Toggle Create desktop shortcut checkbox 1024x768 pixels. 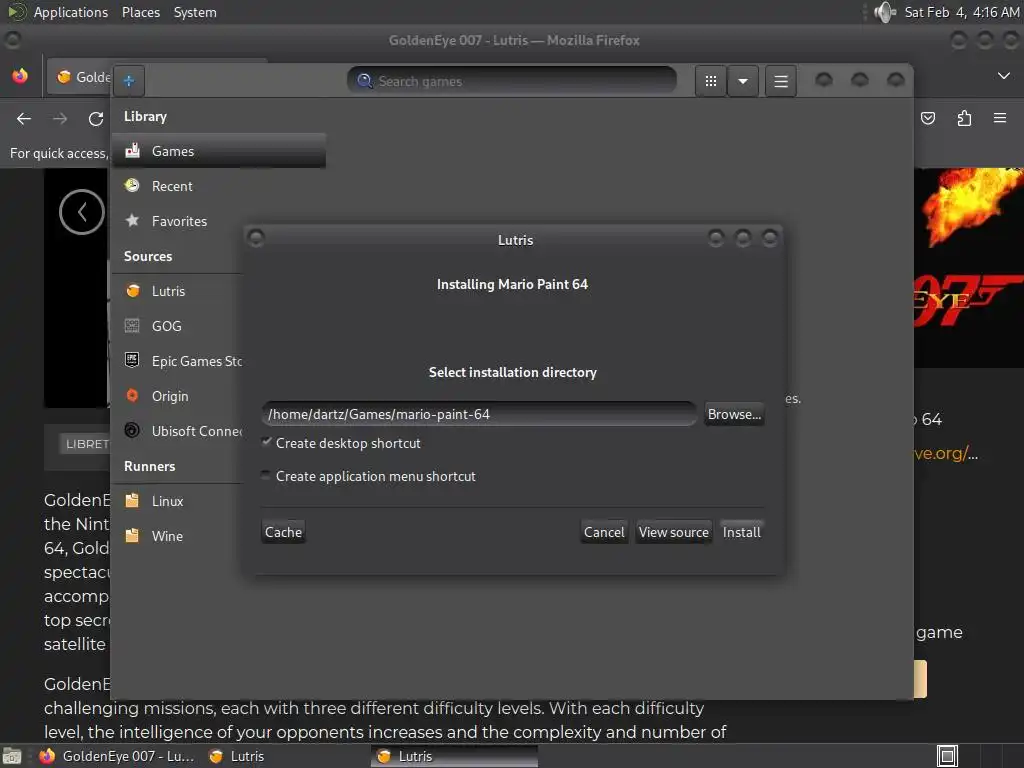click(x=266, y=442)
